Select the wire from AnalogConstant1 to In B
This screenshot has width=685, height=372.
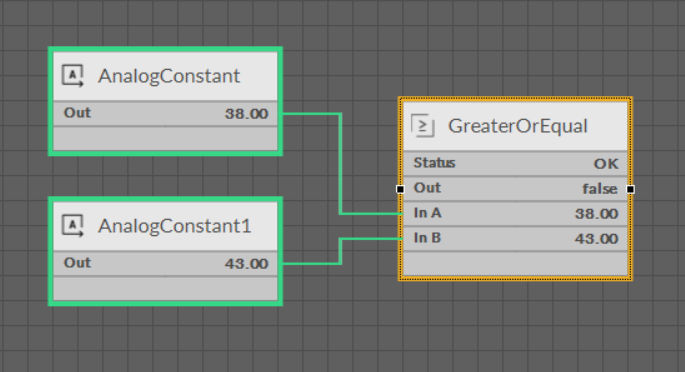click(x=340, y=251)
